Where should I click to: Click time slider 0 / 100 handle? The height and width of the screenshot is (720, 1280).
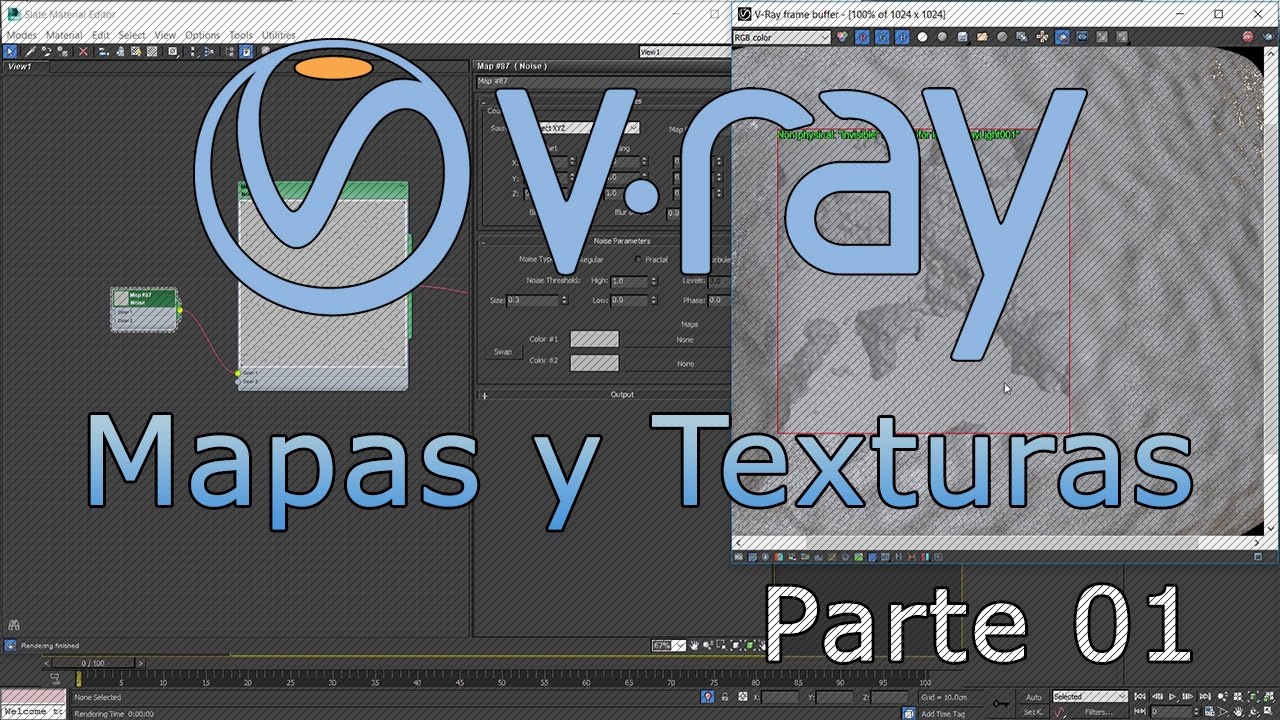pos(93,663)
